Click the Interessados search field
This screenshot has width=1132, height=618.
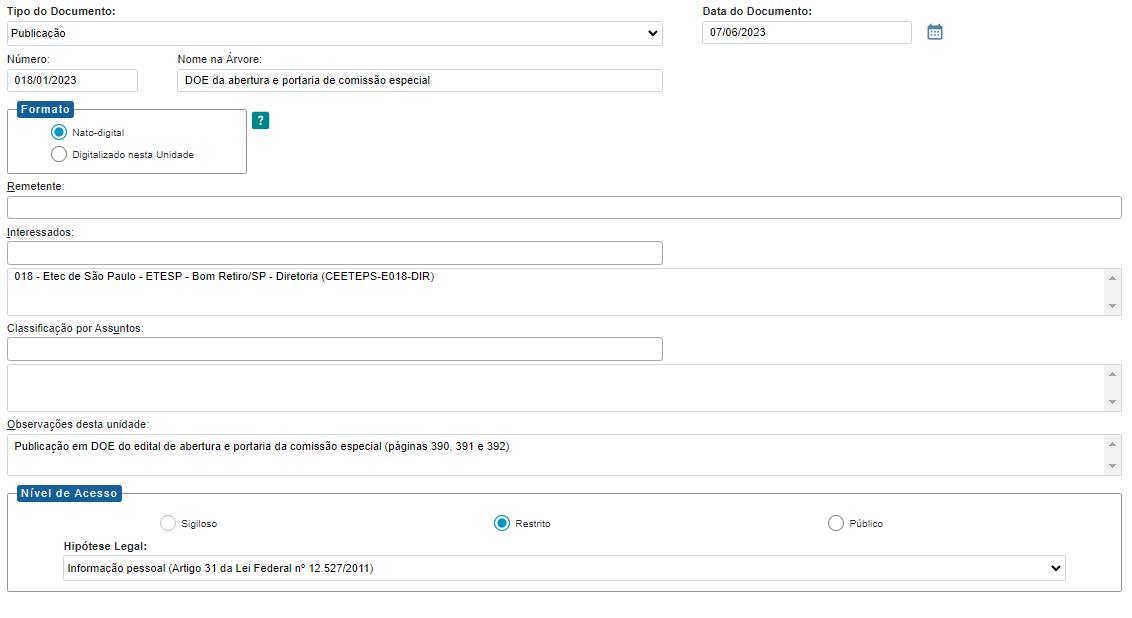(334, 253)
